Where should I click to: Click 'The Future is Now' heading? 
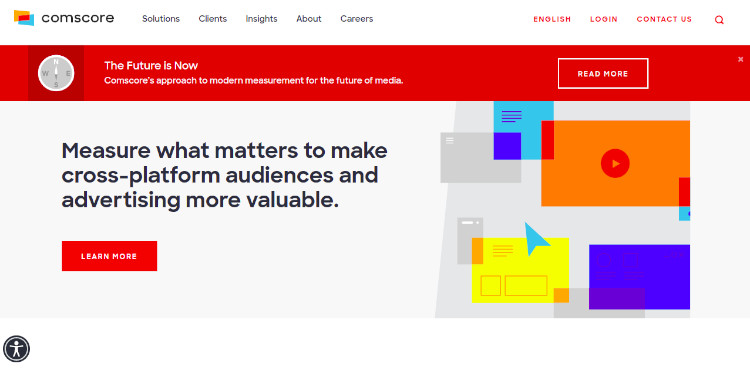[x=151, y=65]
